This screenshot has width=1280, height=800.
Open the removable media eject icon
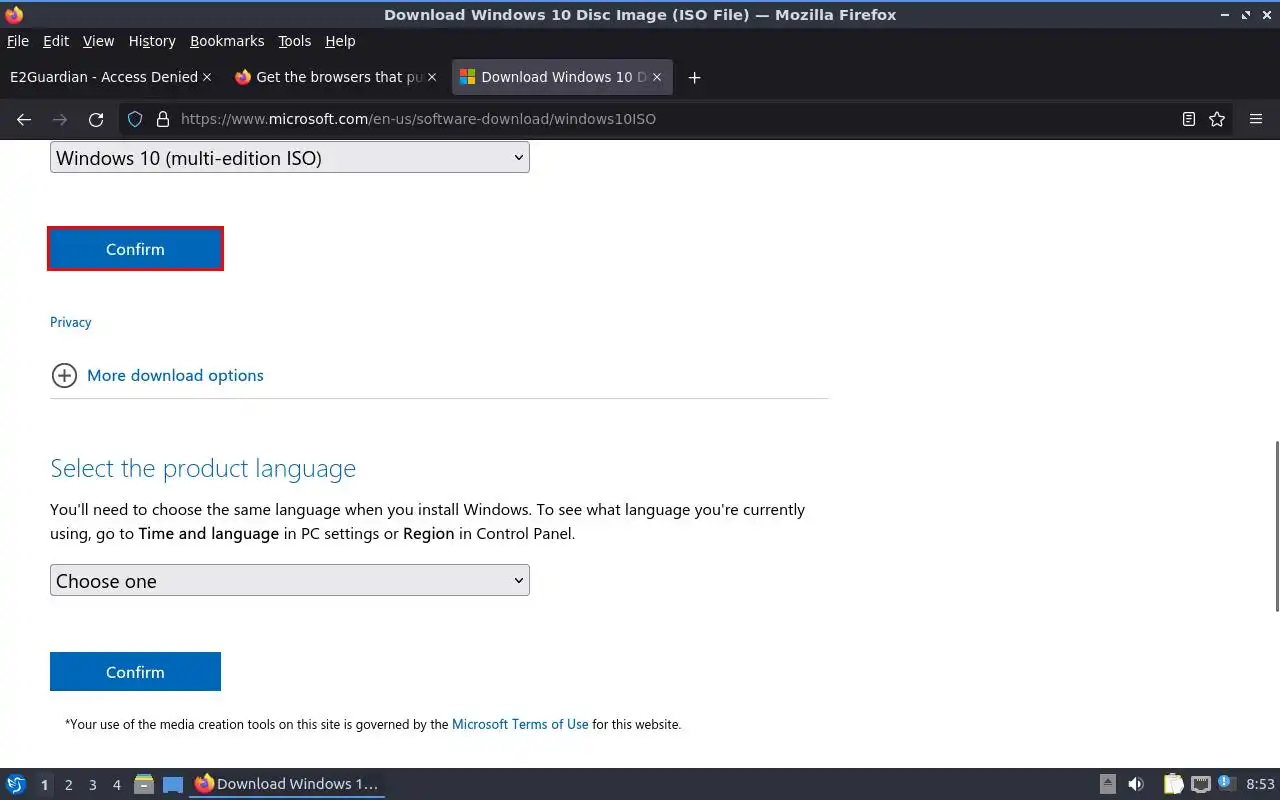tap(1108, 784)
